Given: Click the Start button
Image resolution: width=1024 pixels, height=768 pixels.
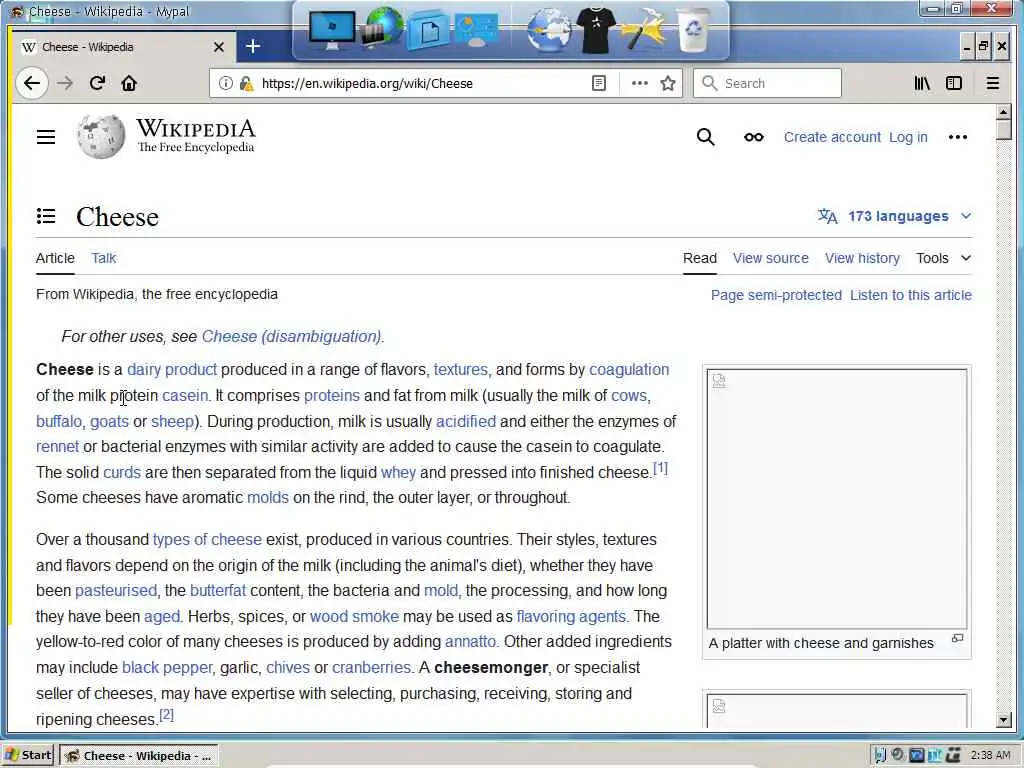Looking at the screenshot, I should (x=27, y=756).
